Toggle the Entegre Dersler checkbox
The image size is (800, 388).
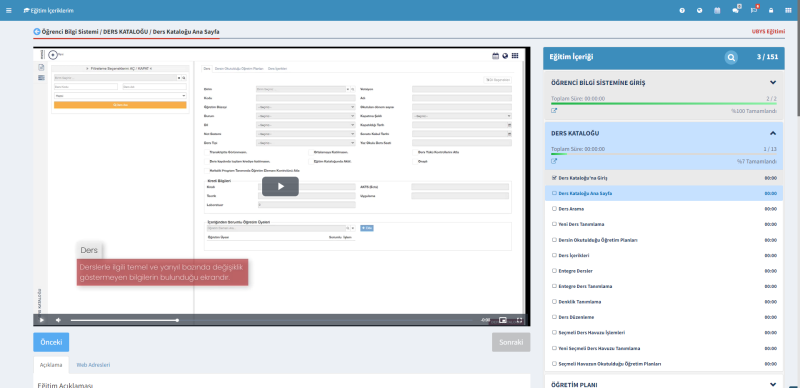555,271
